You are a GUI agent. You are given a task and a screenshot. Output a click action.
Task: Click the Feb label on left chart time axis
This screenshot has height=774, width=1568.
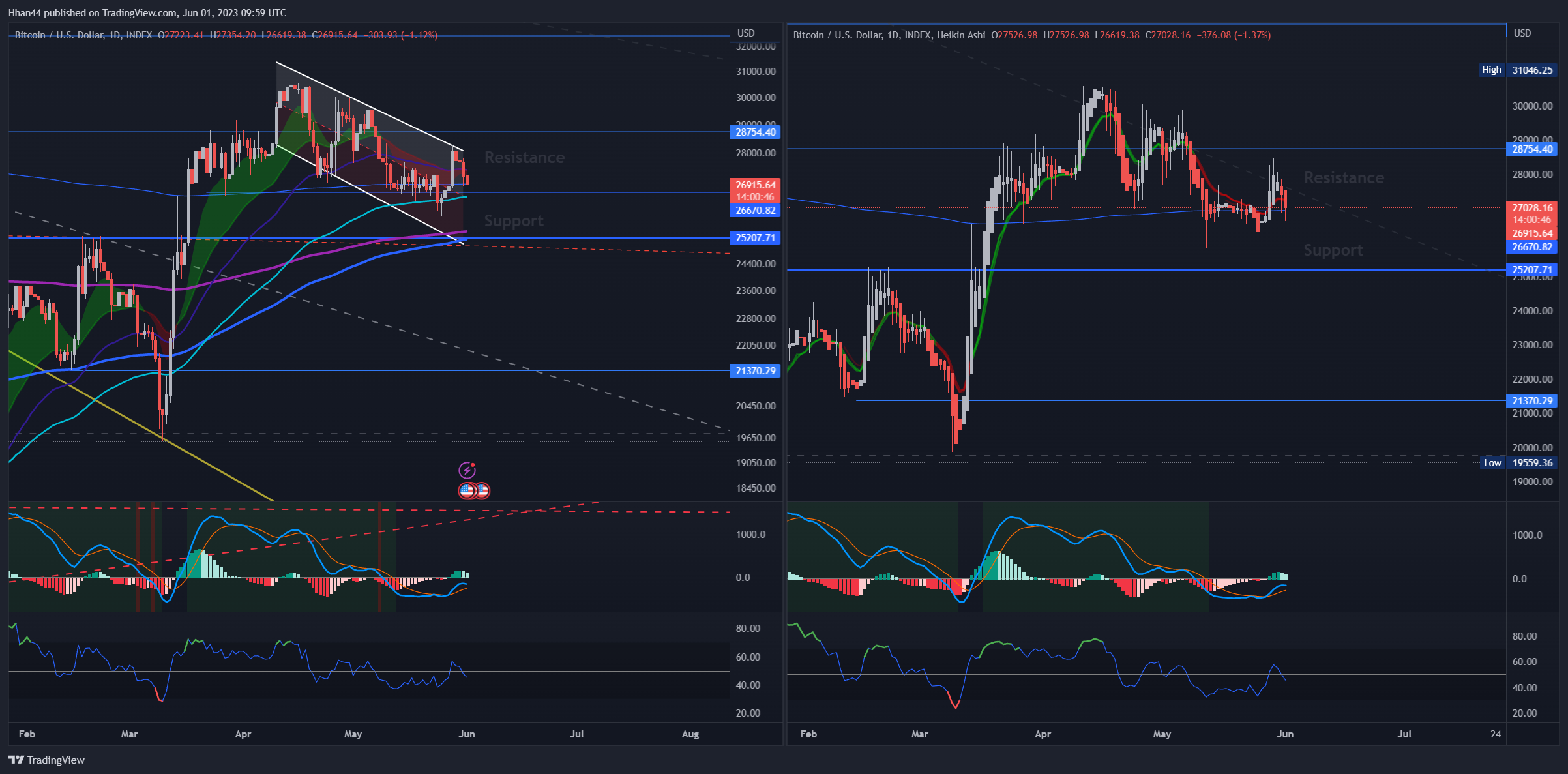(27, 734)
